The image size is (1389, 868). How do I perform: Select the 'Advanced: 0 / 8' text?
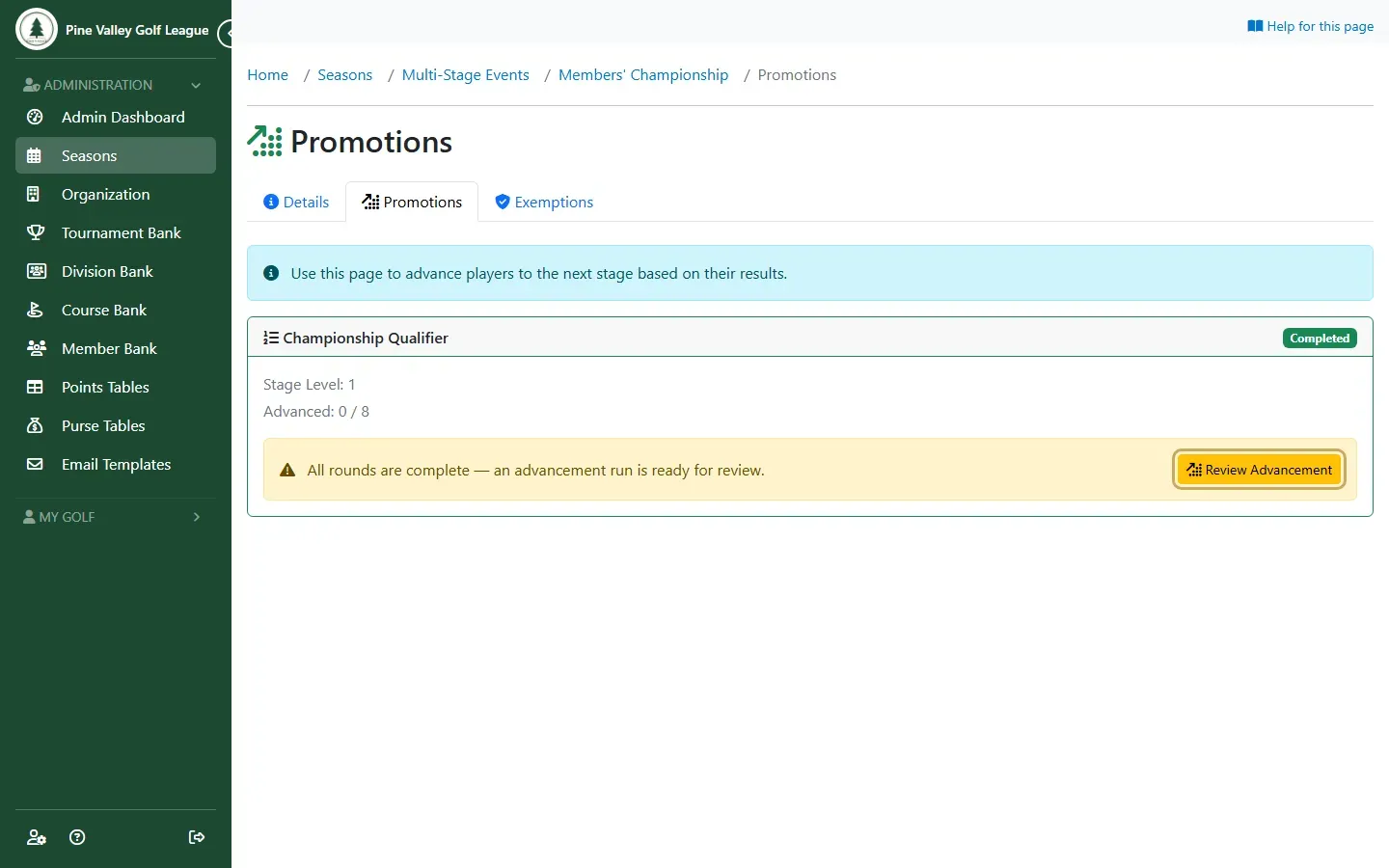316,412
